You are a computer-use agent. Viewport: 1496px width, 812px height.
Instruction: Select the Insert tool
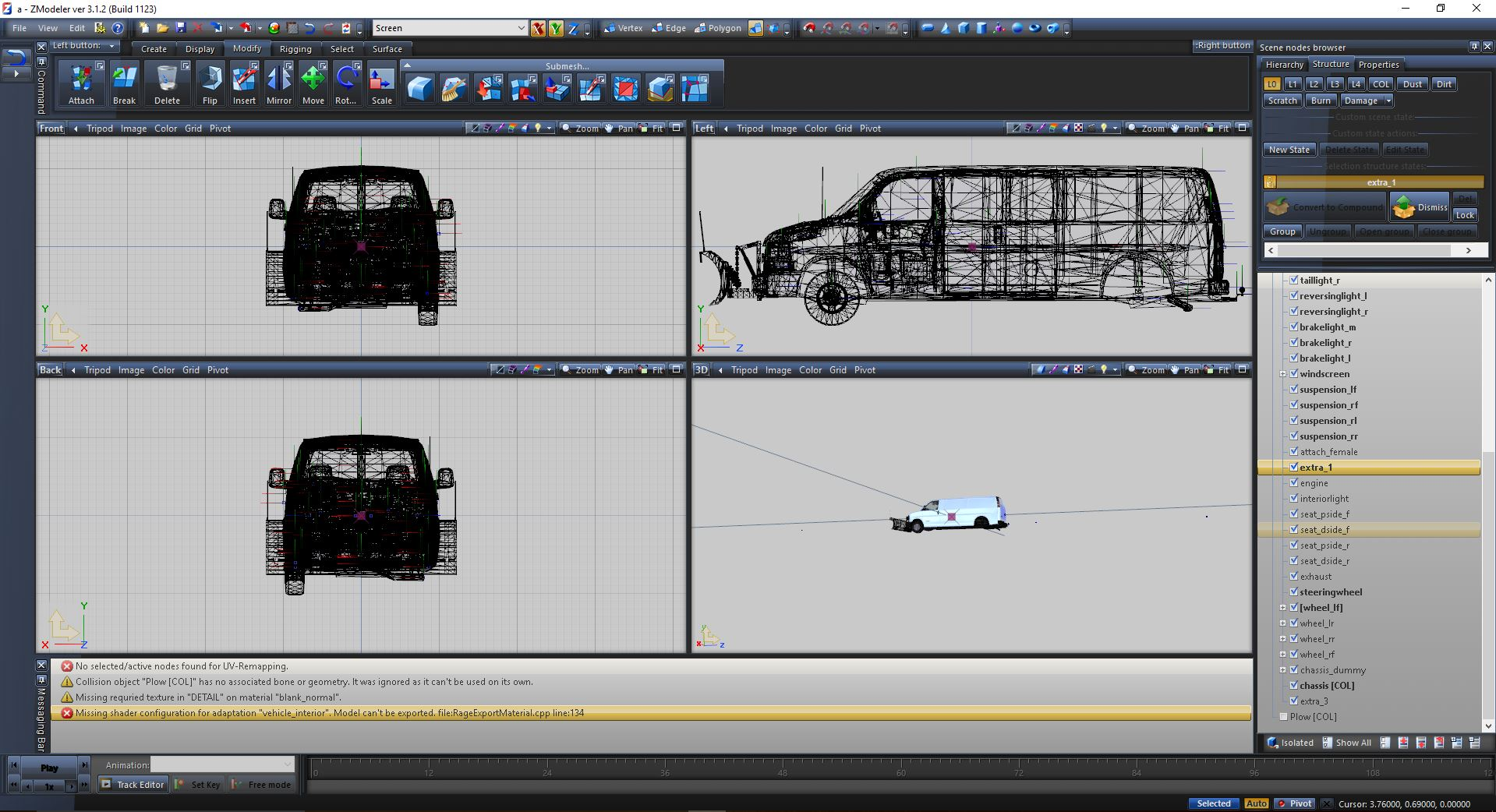pos(244,83)
